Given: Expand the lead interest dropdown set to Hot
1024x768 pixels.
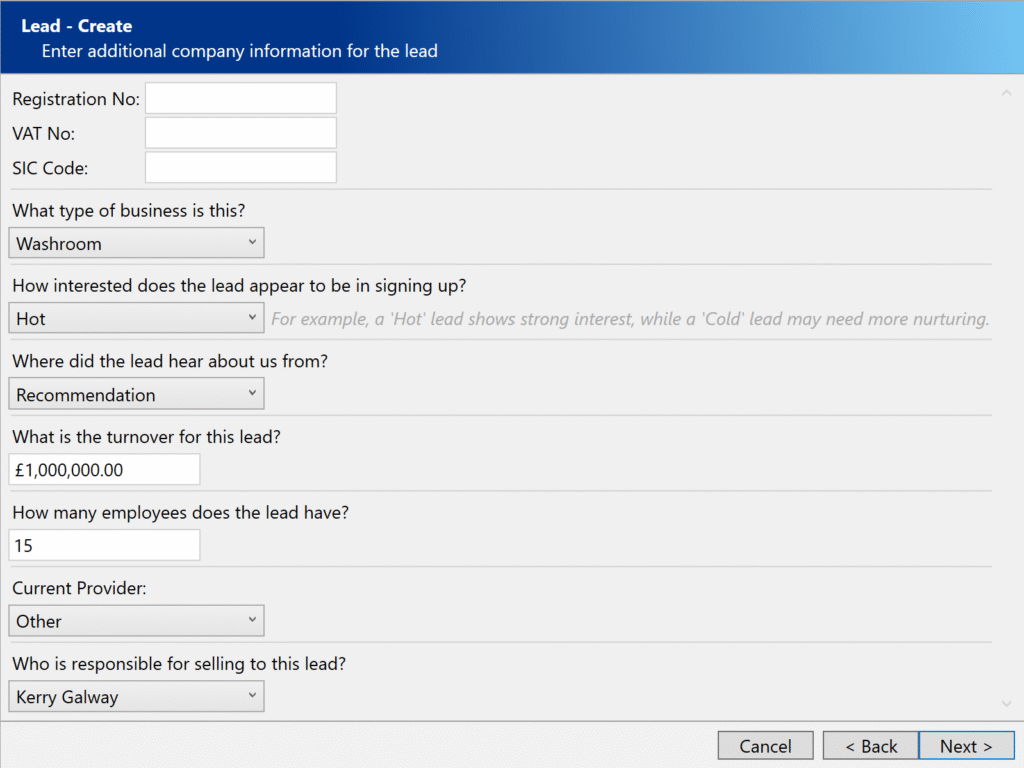Looking at the screenshot, I should point(136,319).
